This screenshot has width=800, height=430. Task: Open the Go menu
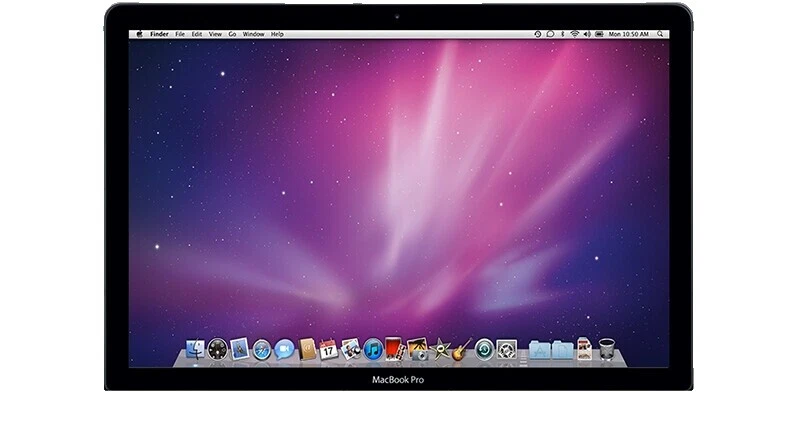232,34
